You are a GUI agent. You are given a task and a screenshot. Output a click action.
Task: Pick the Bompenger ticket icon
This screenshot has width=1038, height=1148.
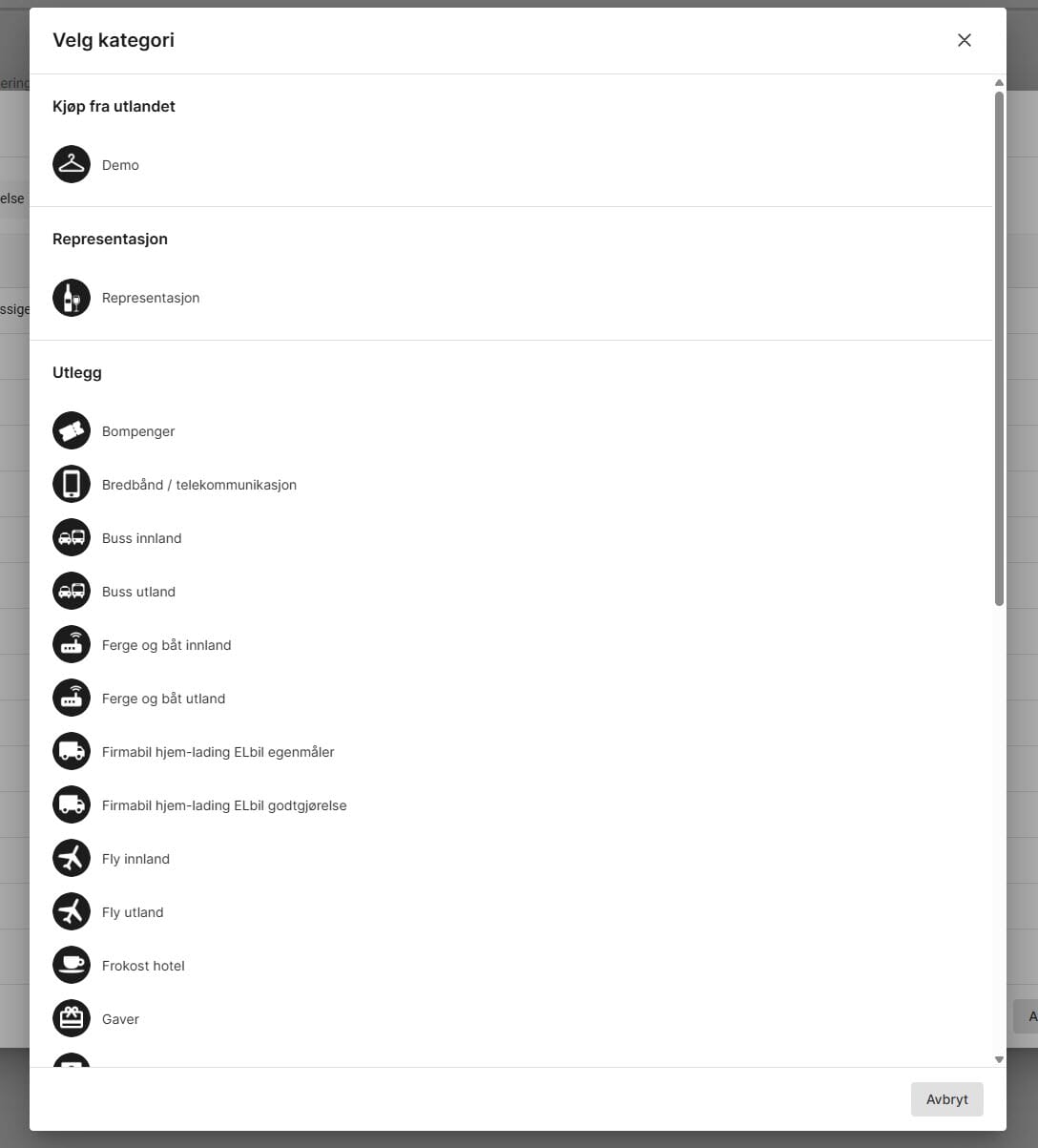pos(72,431)
